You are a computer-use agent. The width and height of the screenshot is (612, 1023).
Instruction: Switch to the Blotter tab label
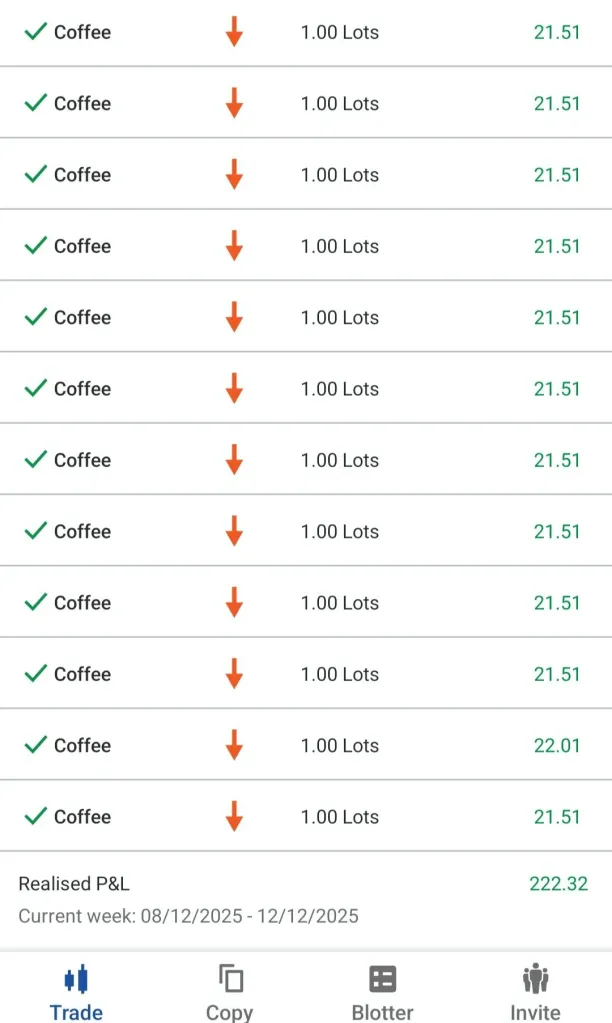pos(382,1011)
